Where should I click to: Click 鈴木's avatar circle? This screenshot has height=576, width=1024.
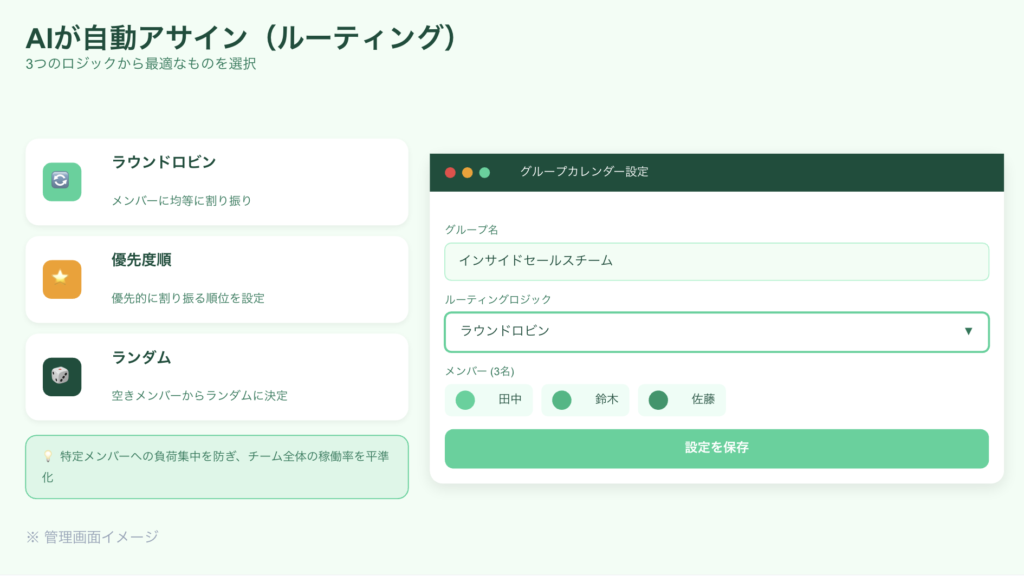tap(563, 400)
